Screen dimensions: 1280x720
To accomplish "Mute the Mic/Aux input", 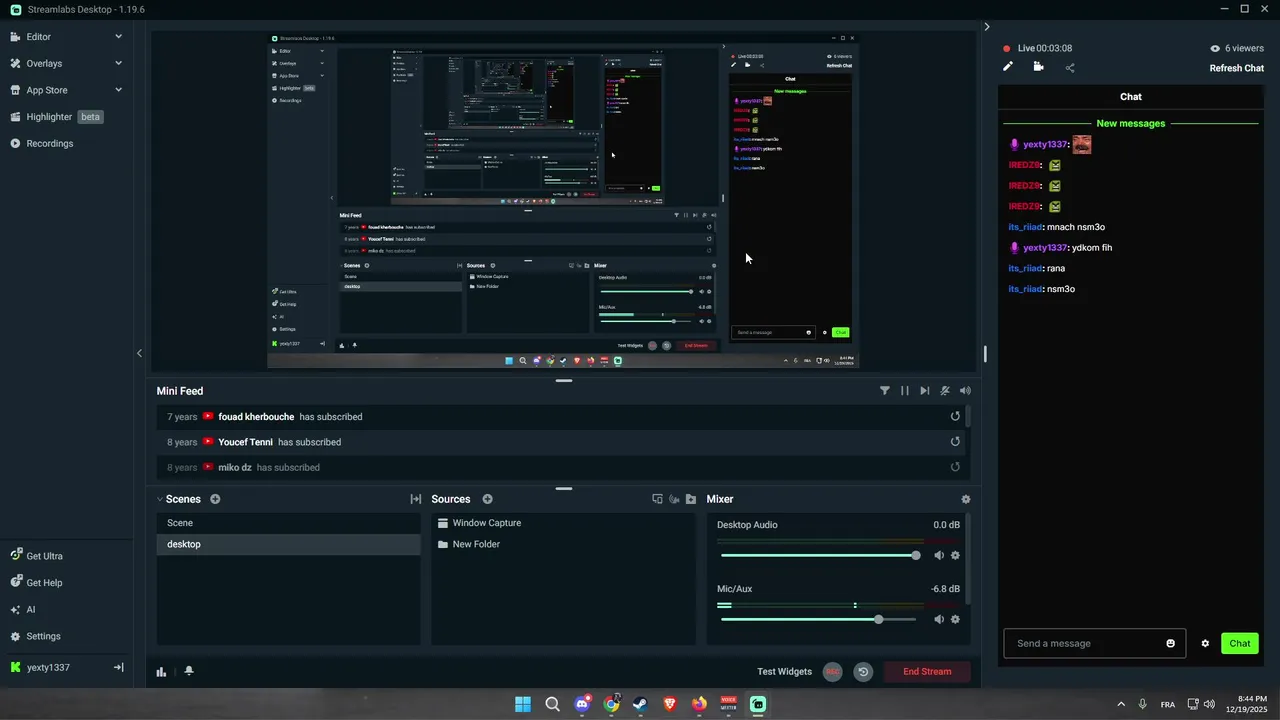I will (939, 619).
